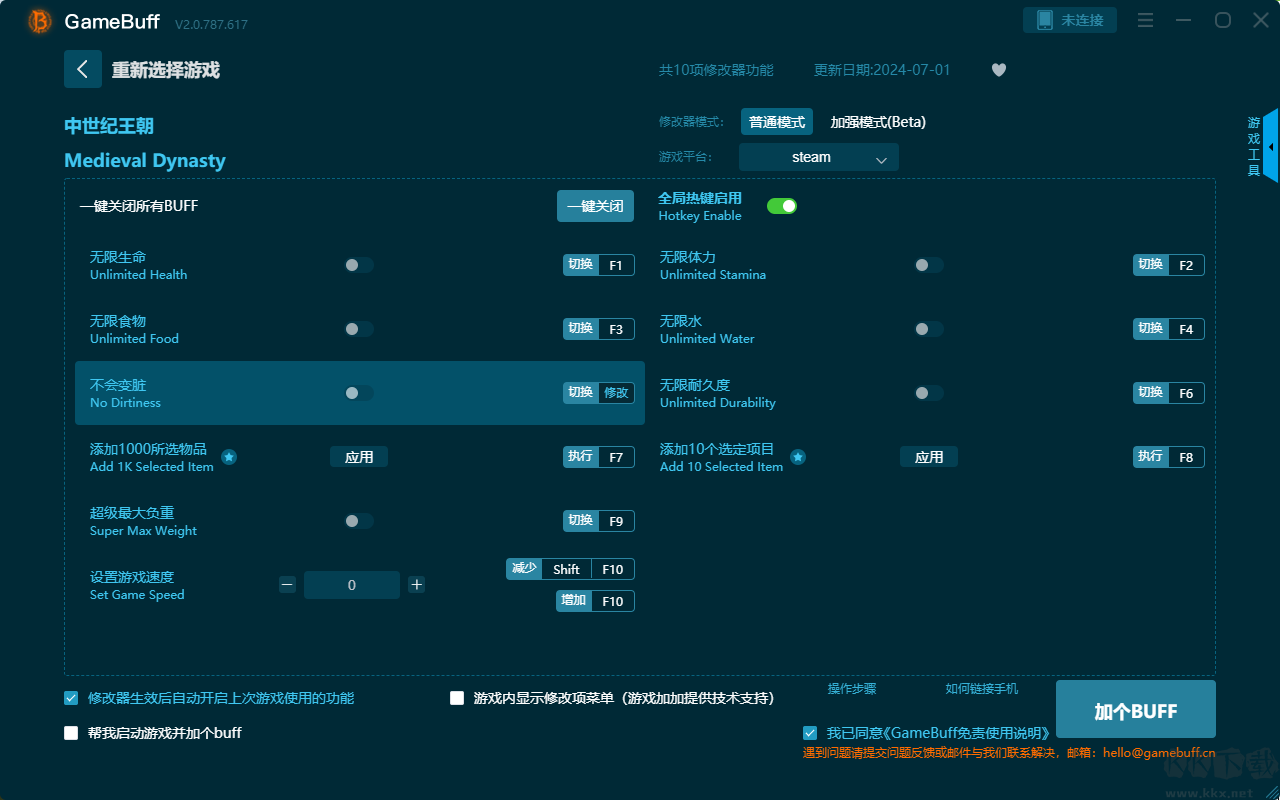The width and height of the screenshot is (1280, 800).
Task: Click the 共10项修改器功能 text
Action: [716, 70]
